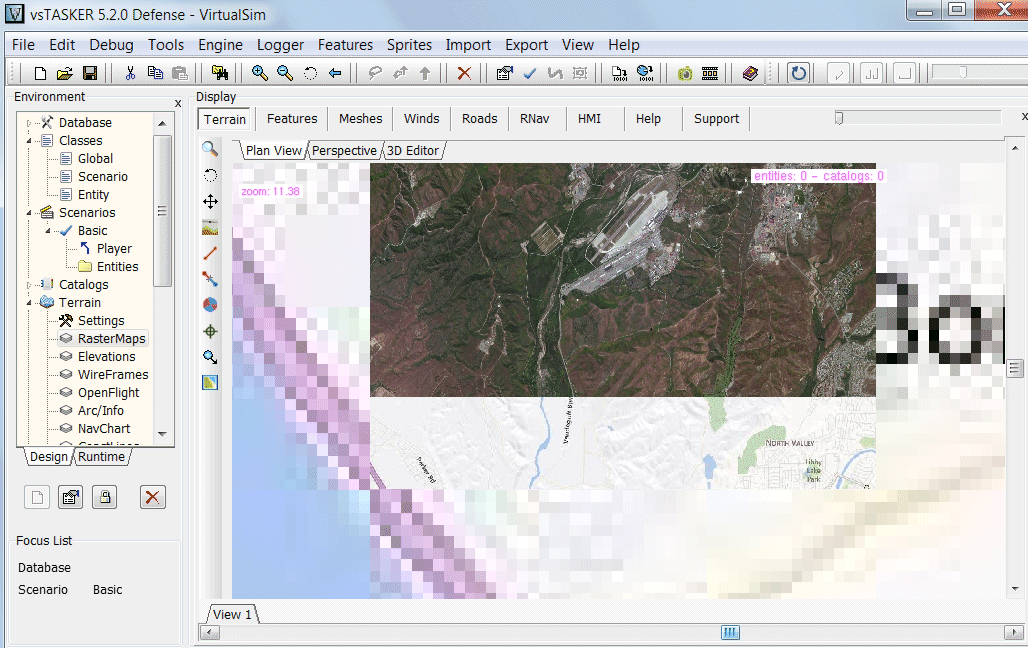Click the Zoom In magnifier toolbar icon
The width and height of the screenshot is (1028, 648).
pos(260,73)
